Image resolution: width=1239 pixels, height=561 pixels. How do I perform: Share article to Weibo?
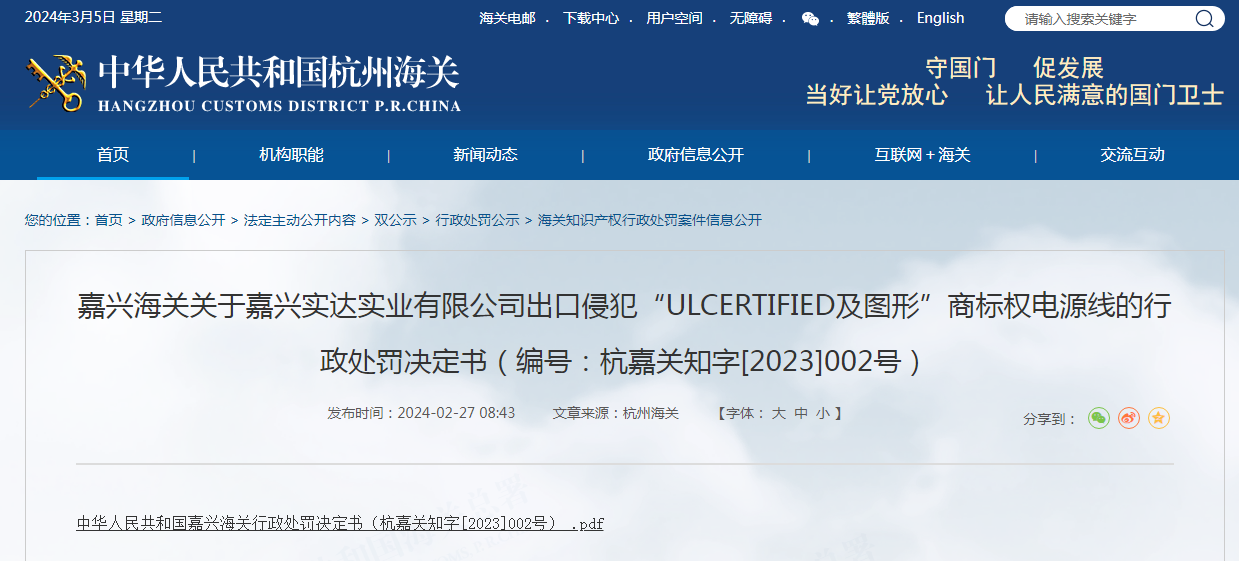(x=1129, y=418)
